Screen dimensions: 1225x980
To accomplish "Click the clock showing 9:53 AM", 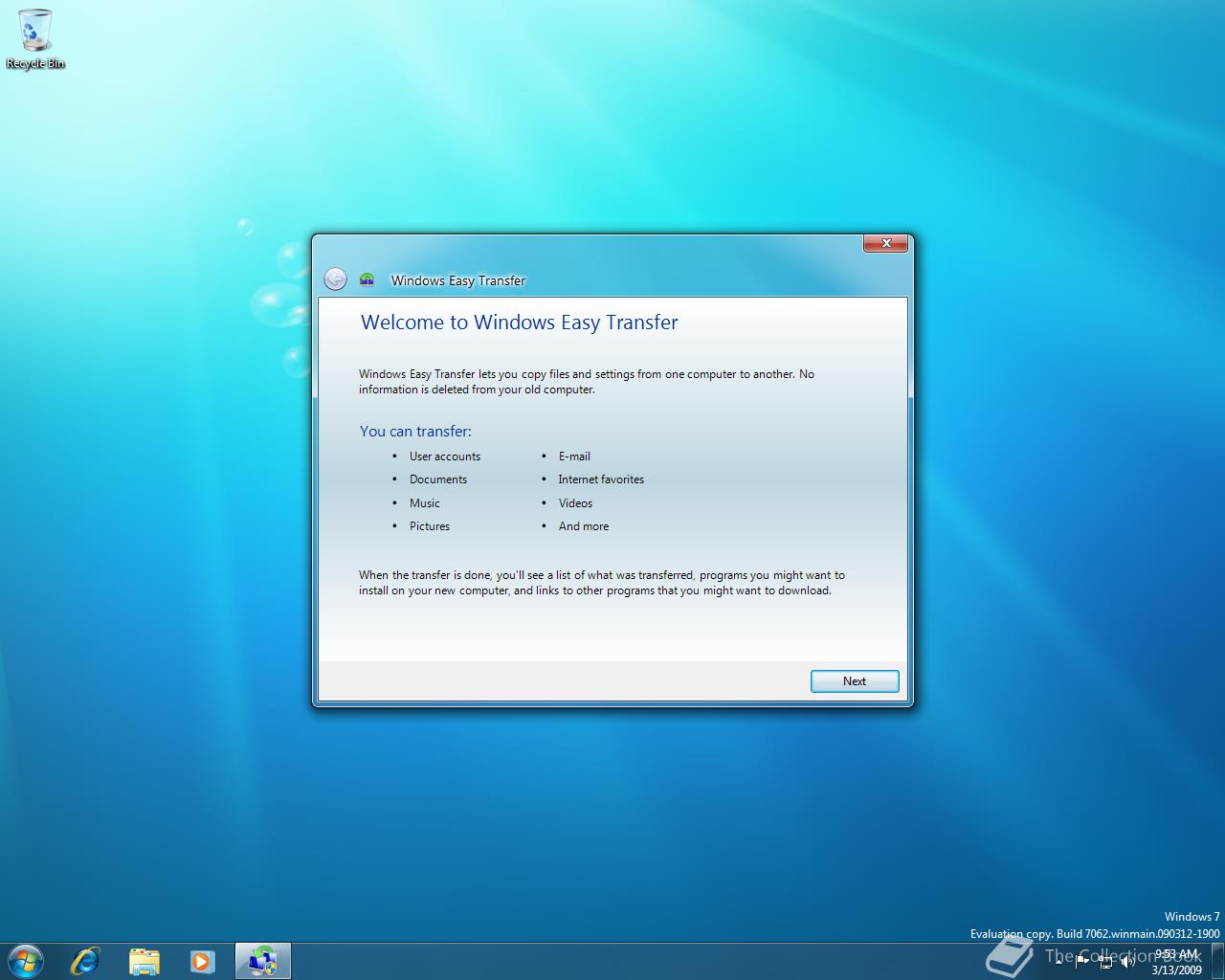I will coord(1176,961).
